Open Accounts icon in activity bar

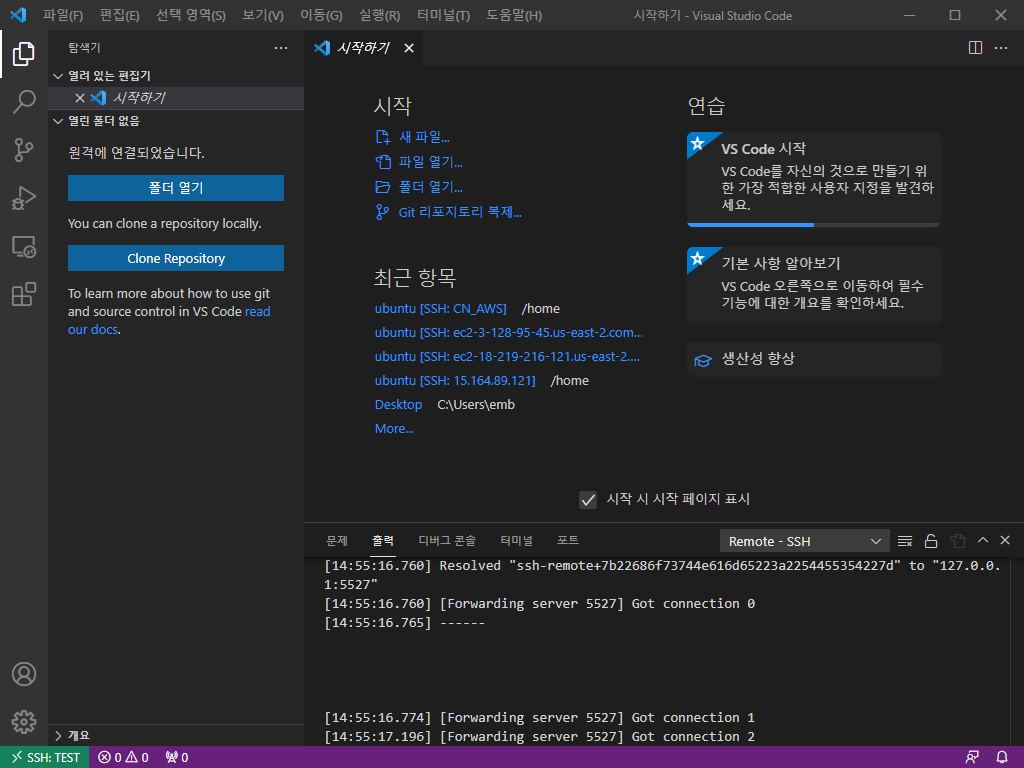(x=24, y=674)
